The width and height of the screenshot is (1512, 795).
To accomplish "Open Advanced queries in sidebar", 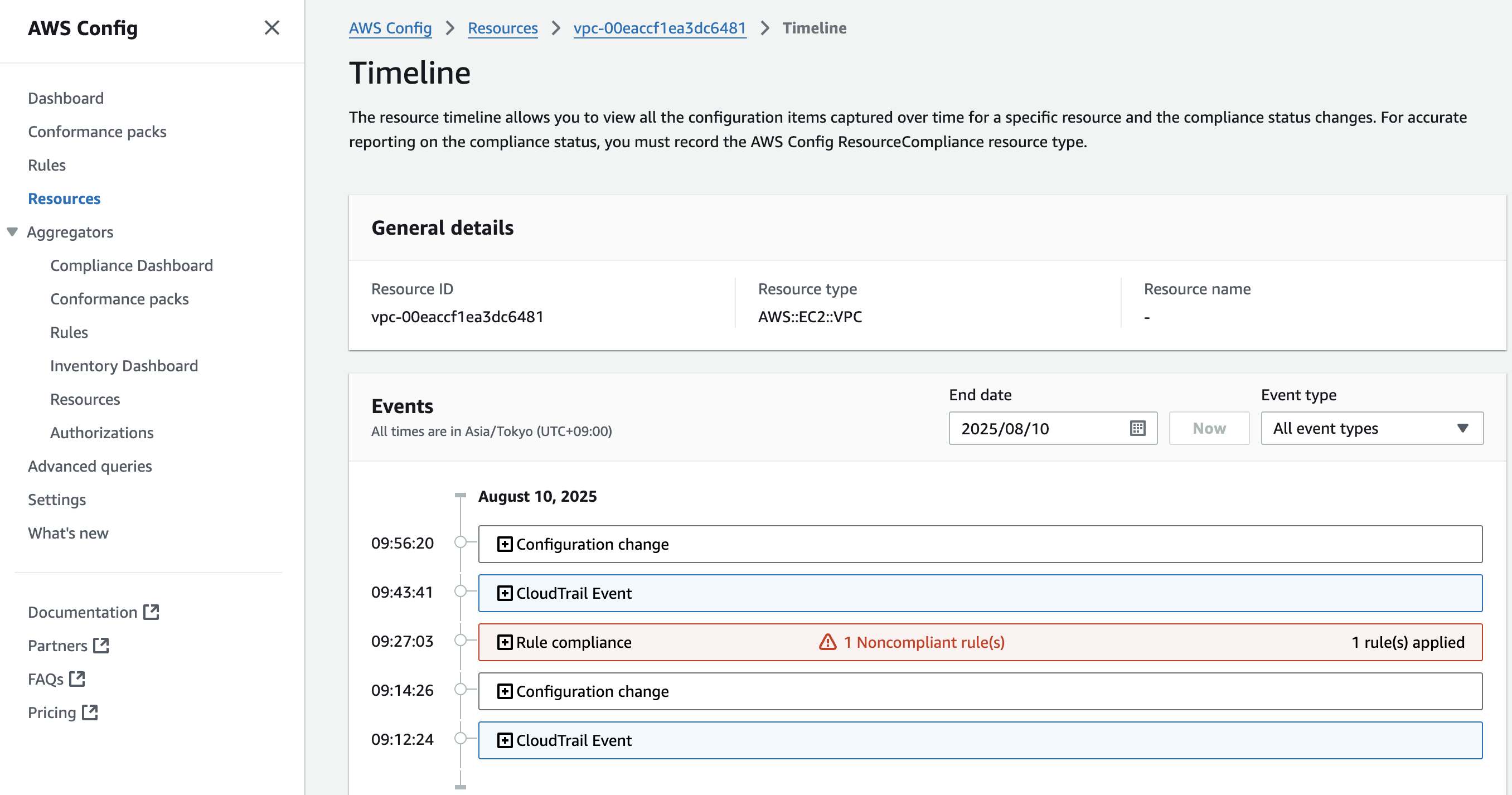I will pyautogui.click(x=90, y=466).
